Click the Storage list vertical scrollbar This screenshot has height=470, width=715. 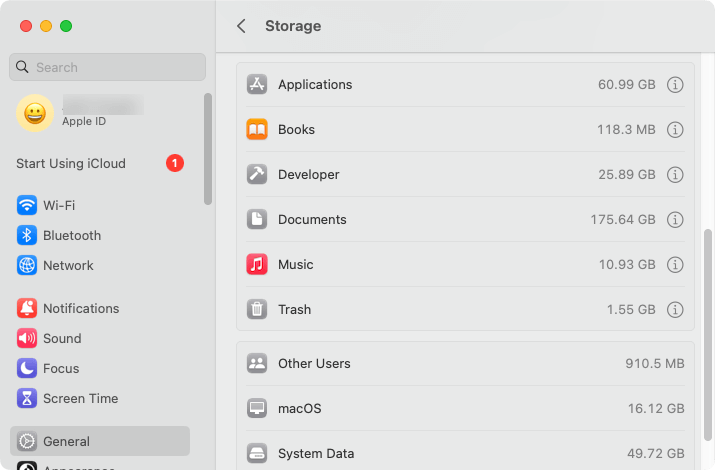(708, 335)
